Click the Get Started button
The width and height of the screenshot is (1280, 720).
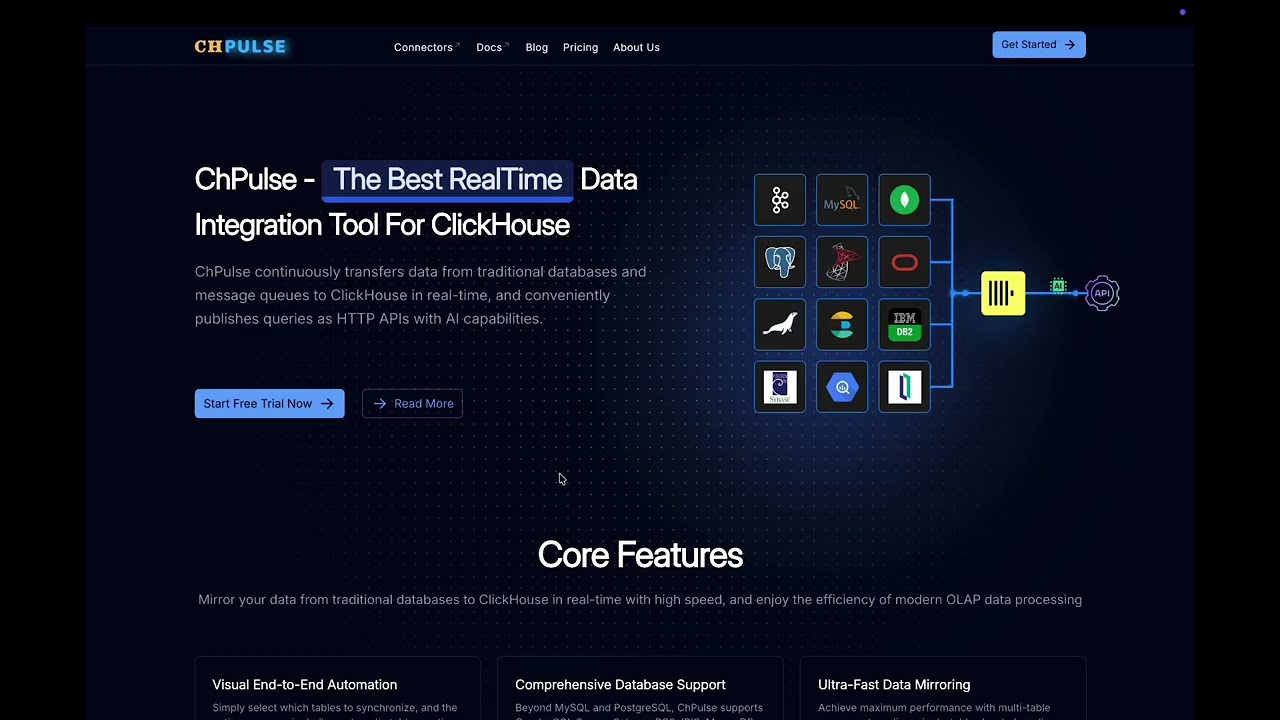tap(1039, 45)
